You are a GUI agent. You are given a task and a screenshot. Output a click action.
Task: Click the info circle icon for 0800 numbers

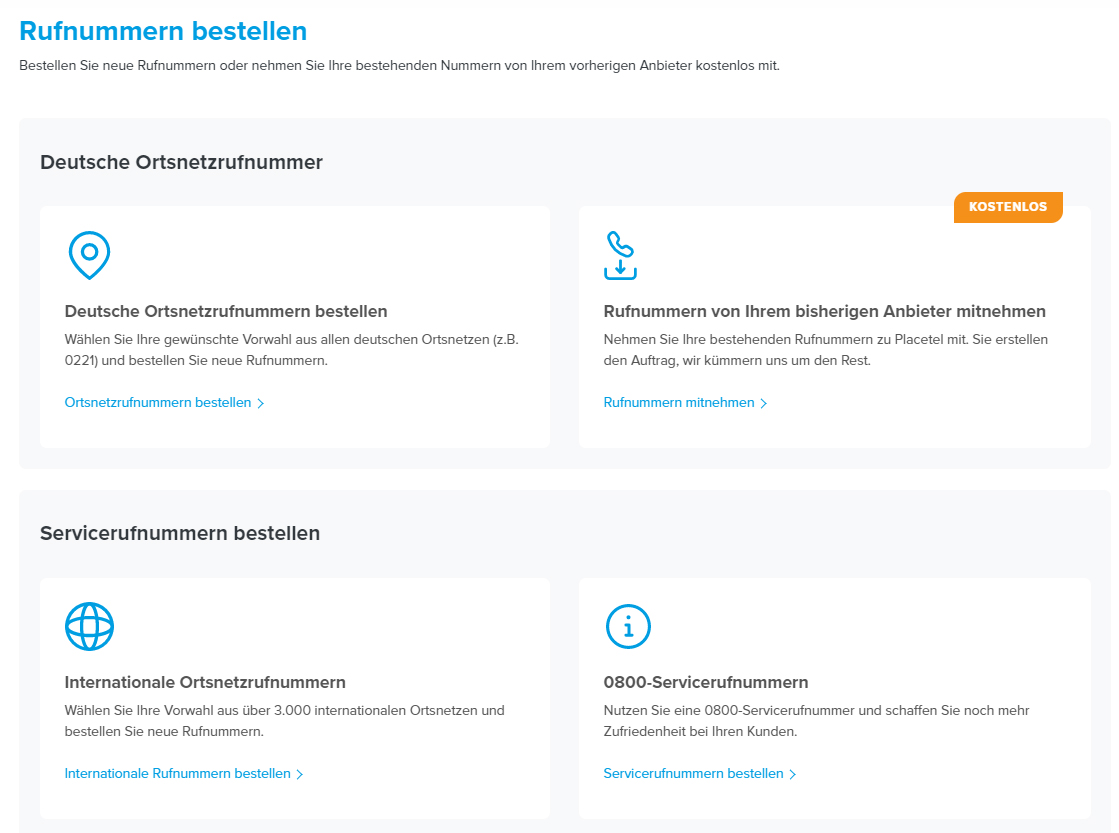click(x=628, y=627)
